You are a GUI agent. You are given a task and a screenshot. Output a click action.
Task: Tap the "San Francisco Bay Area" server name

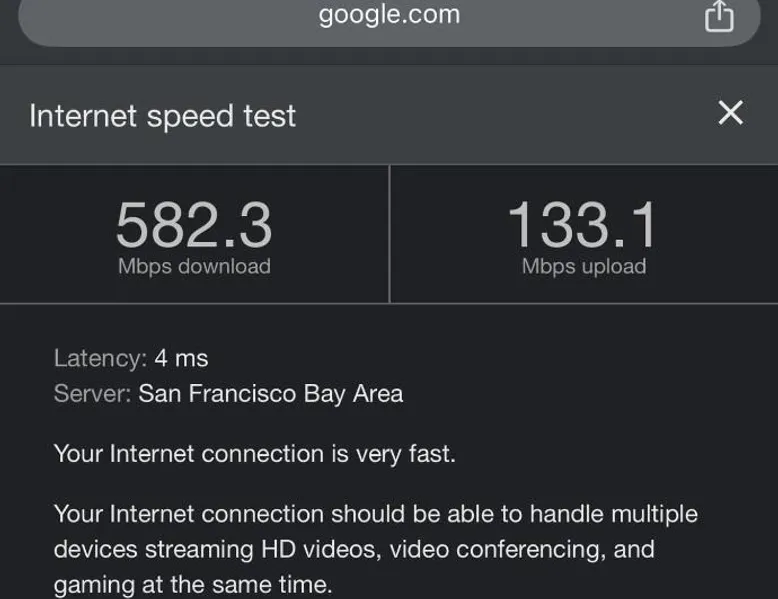click(x=271, y=393)
